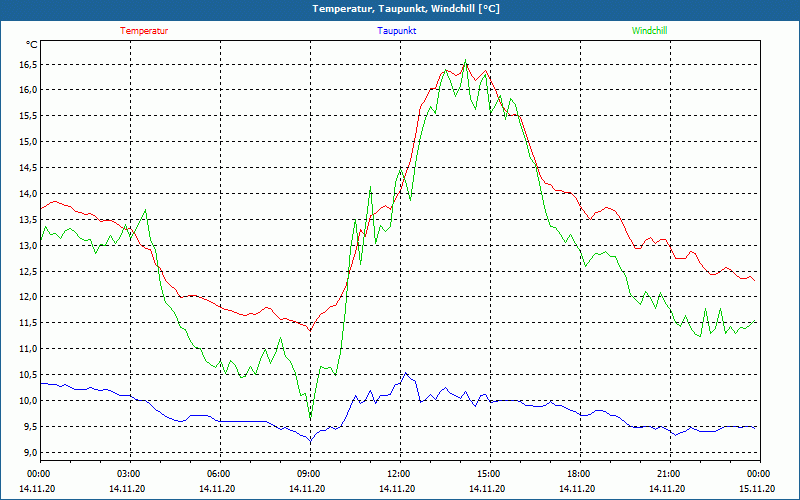Click the 03:00 time axis label
Viewport: 800px width, 500px height.
pyautogui.click(x=129, y=473)
